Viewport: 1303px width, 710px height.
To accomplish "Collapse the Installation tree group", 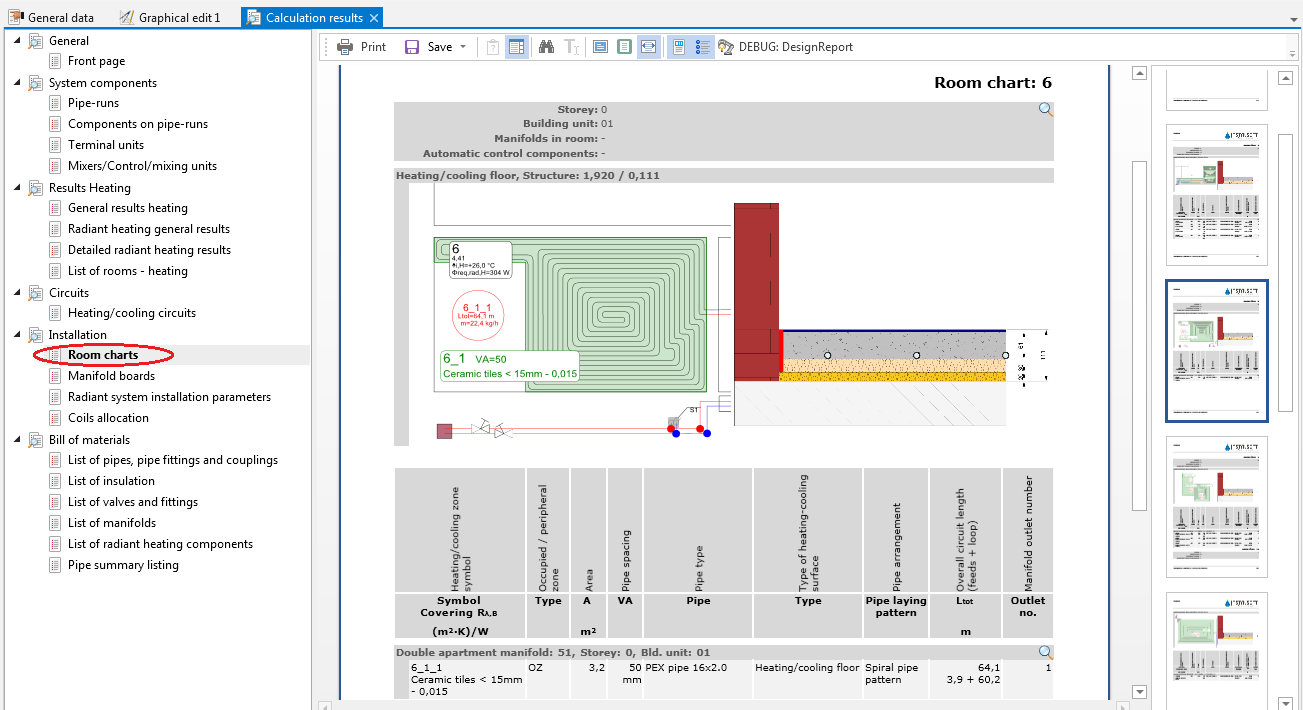I will (x=17, y=334).
